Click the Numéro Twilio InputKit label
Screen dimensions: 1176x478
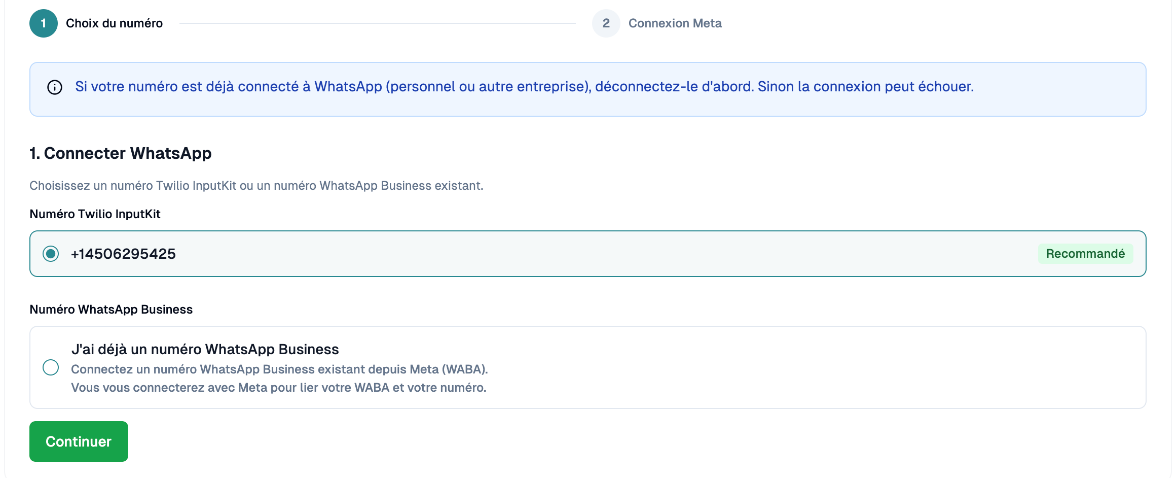pos(95,214)
